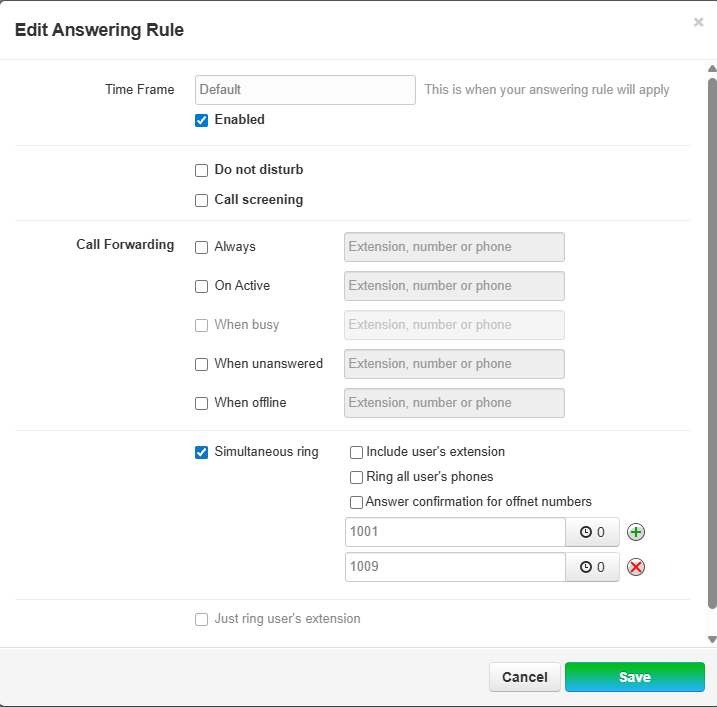The image size is (717, 707).
Task: Click the ring delay timer for 1001
Action: tap(593, 533)
